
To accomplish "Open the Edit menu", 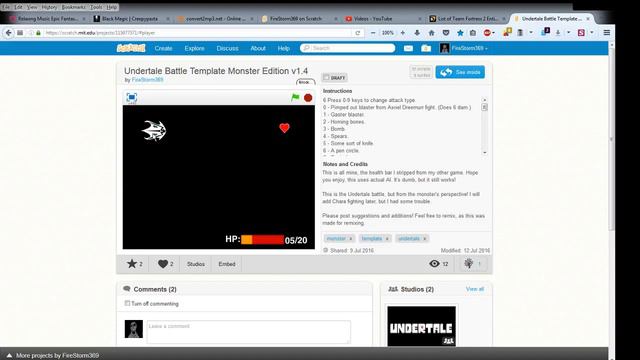I will (18, 7).
